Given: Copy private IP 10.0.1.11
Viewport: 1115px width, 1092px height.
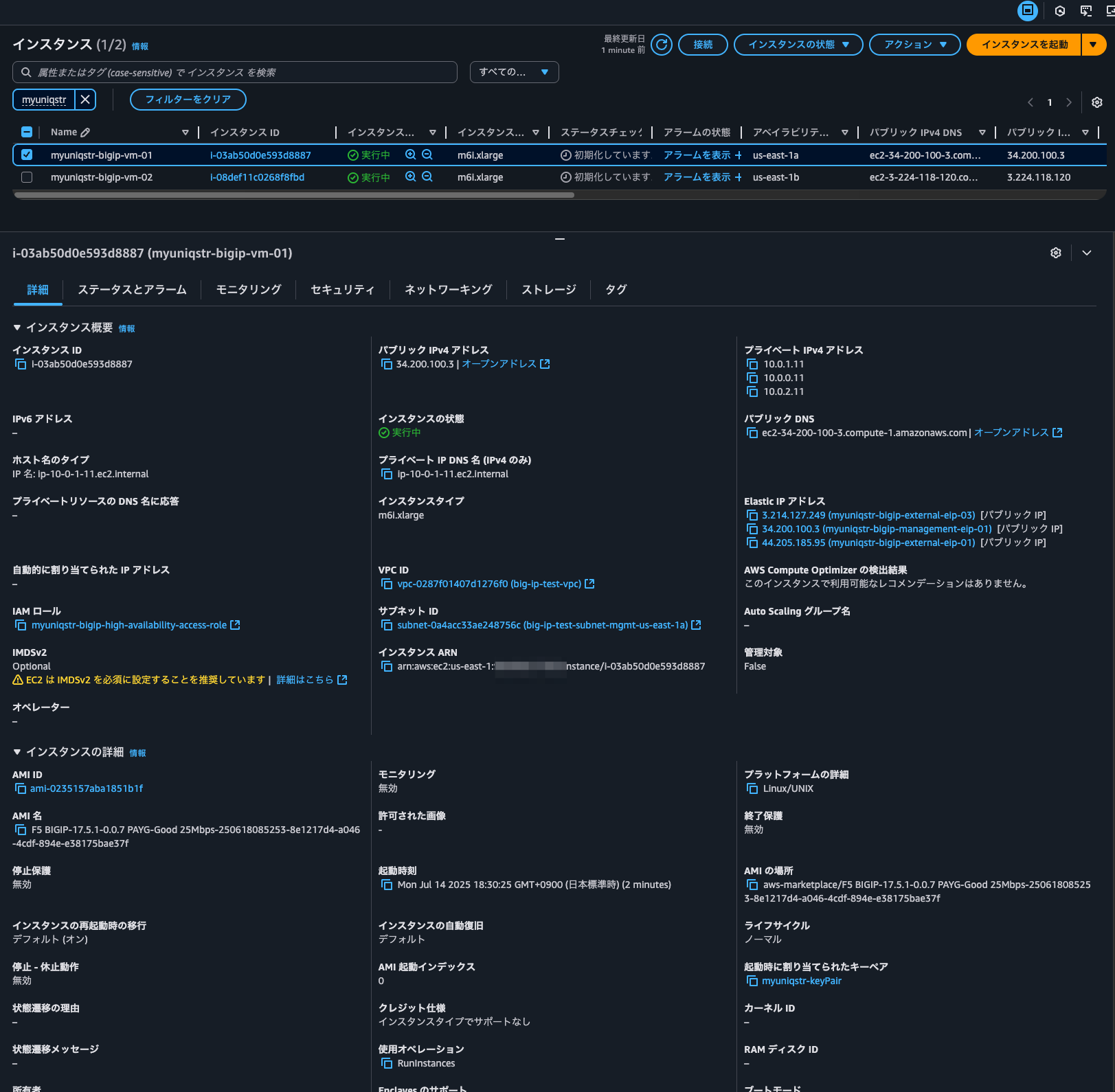Looking at the screenshot, I should click(x=752, y=364).
